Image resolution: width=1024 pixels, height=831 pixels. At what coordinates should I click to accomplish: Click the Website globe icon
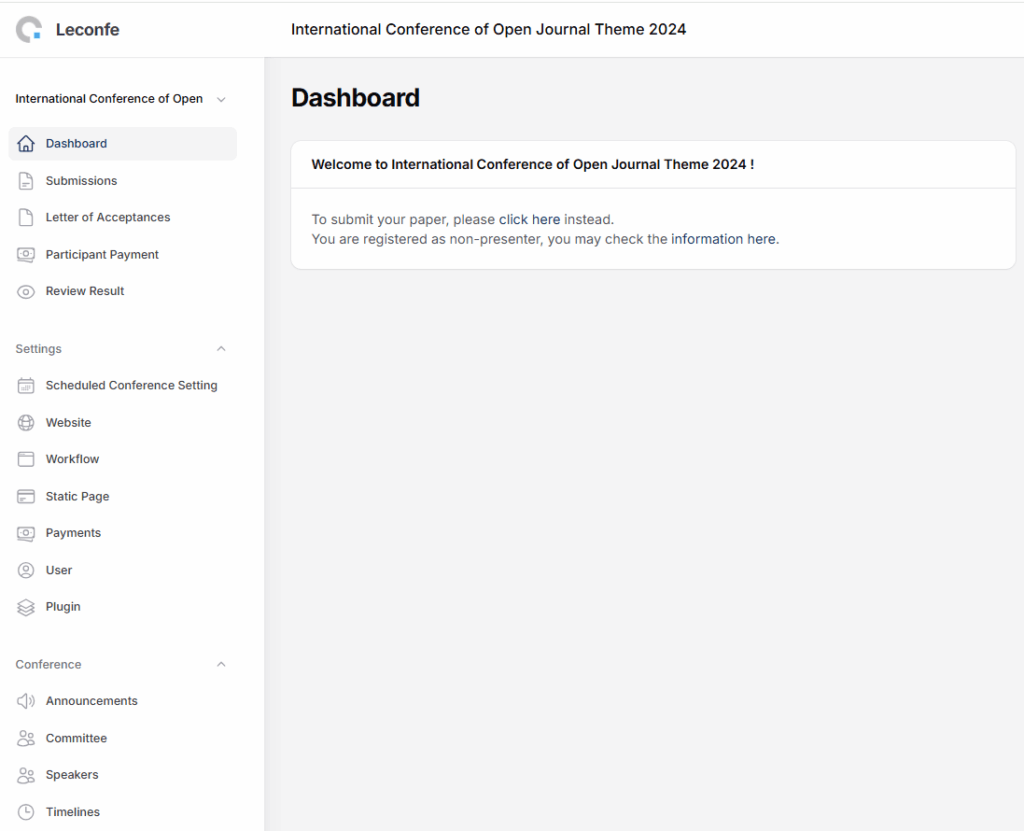pos(26,423)
